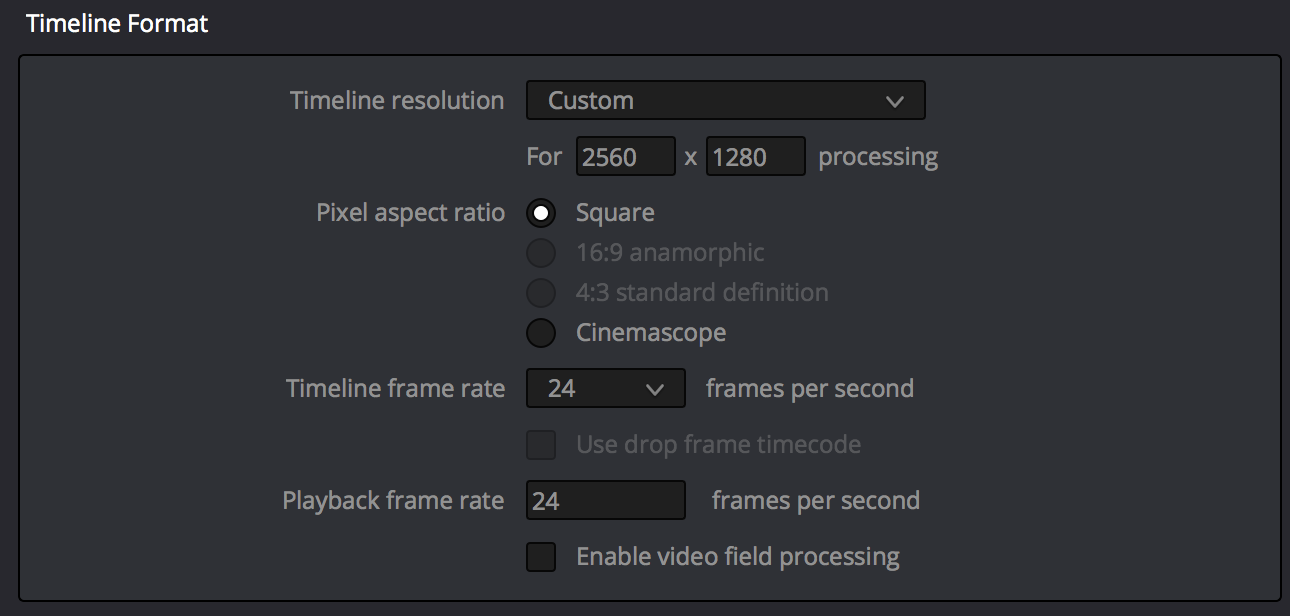Choose the 4:3 standard definition option
The image size is (1290, 616).
click(541, 293)
